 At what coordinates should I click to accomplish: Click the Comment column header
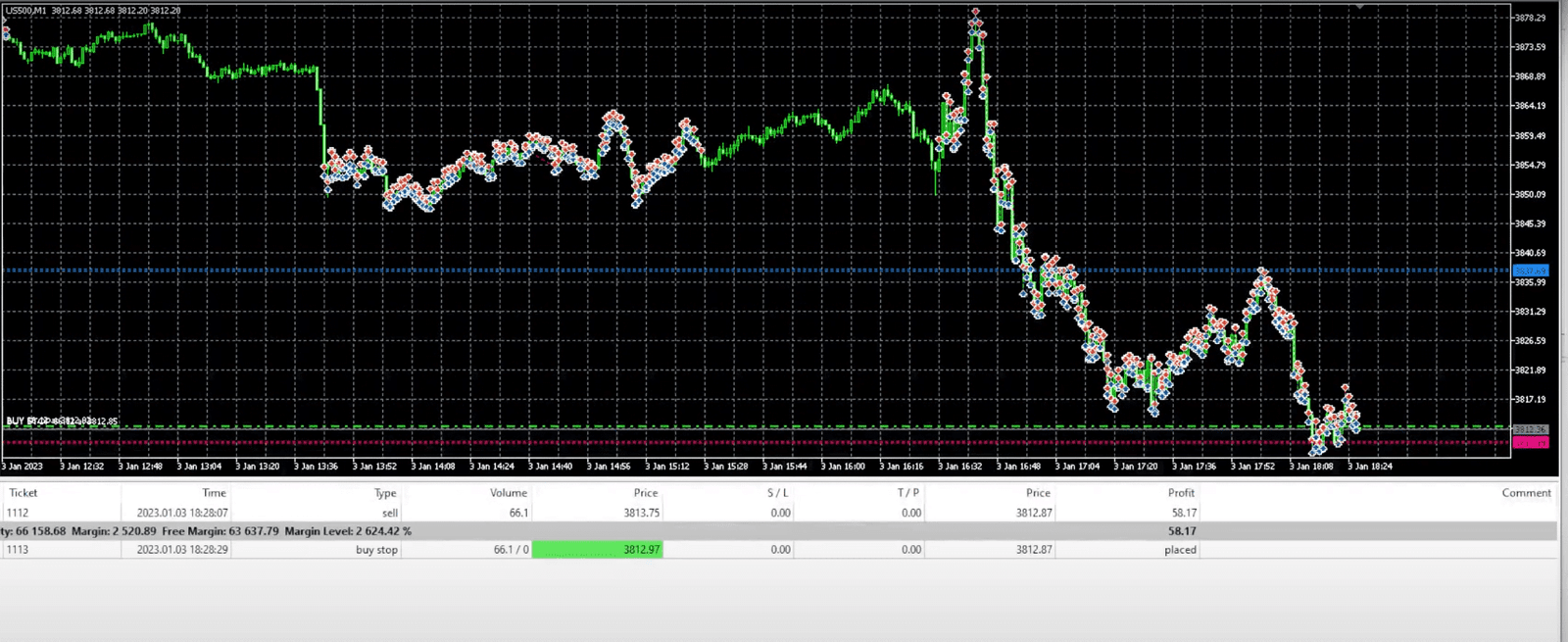click(1526, 493)
